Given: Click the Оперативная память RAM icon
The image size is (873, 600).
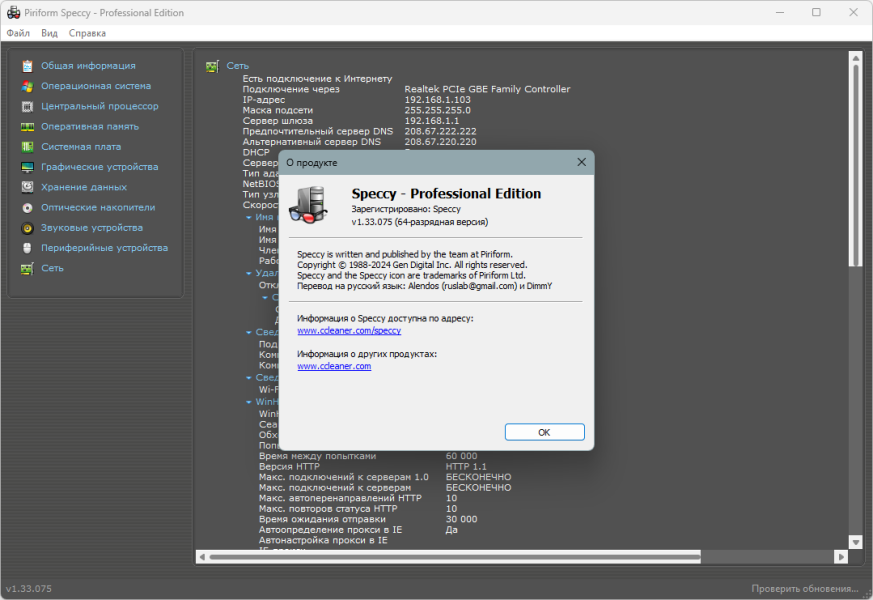Looking at the screenshot, I should (x=27, y=127).
